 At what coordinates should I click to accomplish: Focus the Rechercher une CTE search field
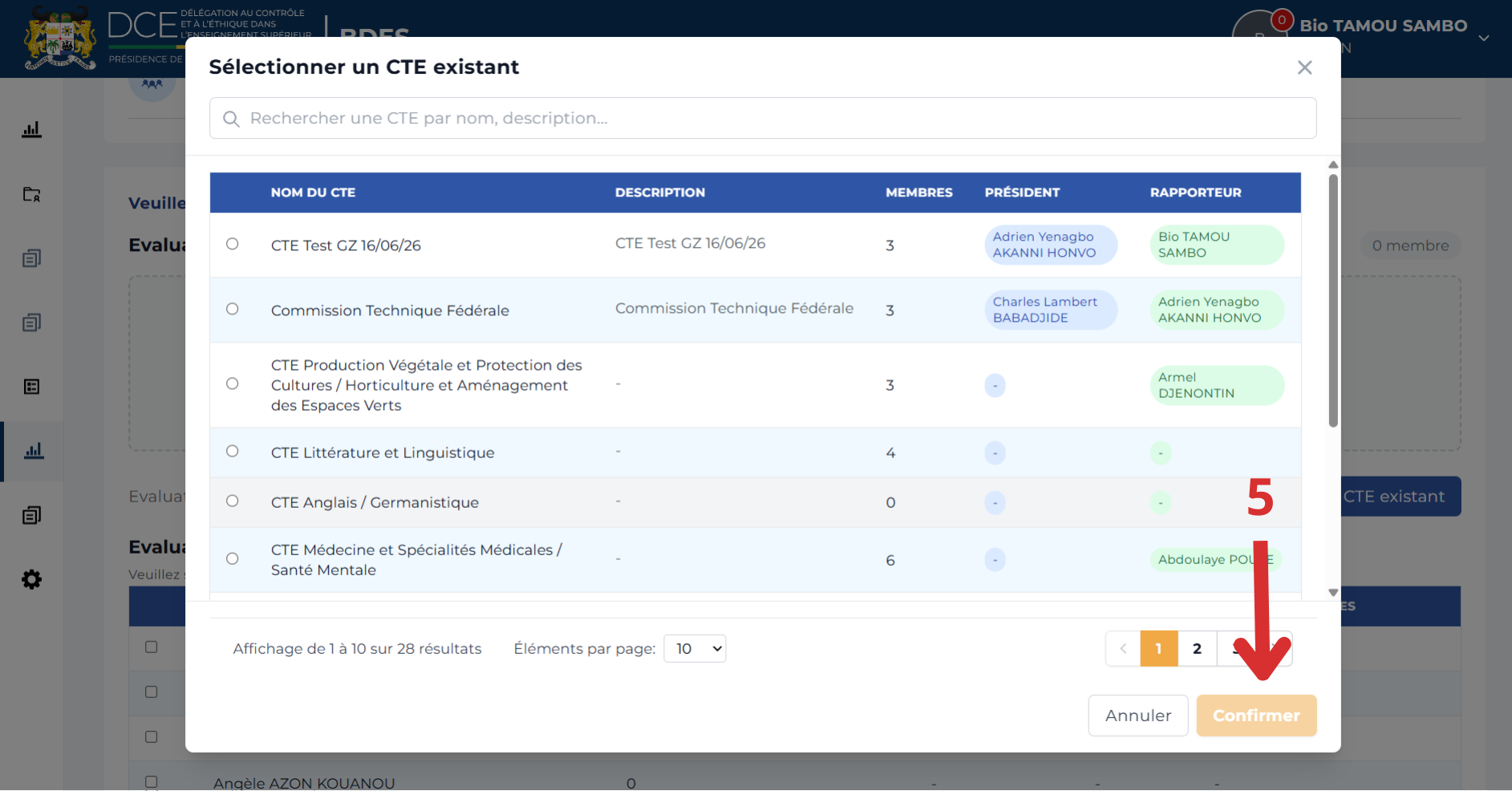(763, 119)
